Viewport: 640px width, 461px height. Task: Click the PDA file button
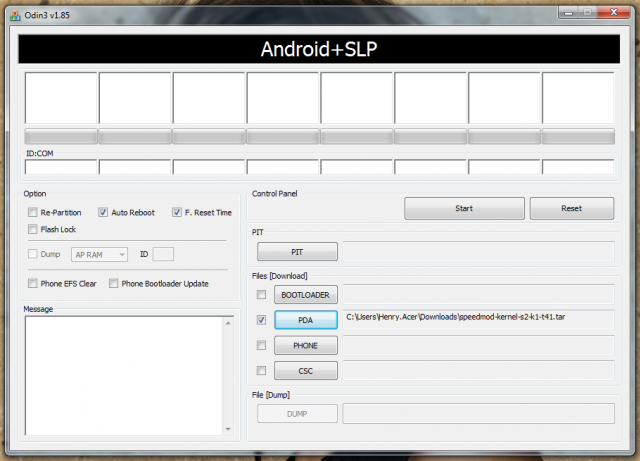tap(306, 320)
